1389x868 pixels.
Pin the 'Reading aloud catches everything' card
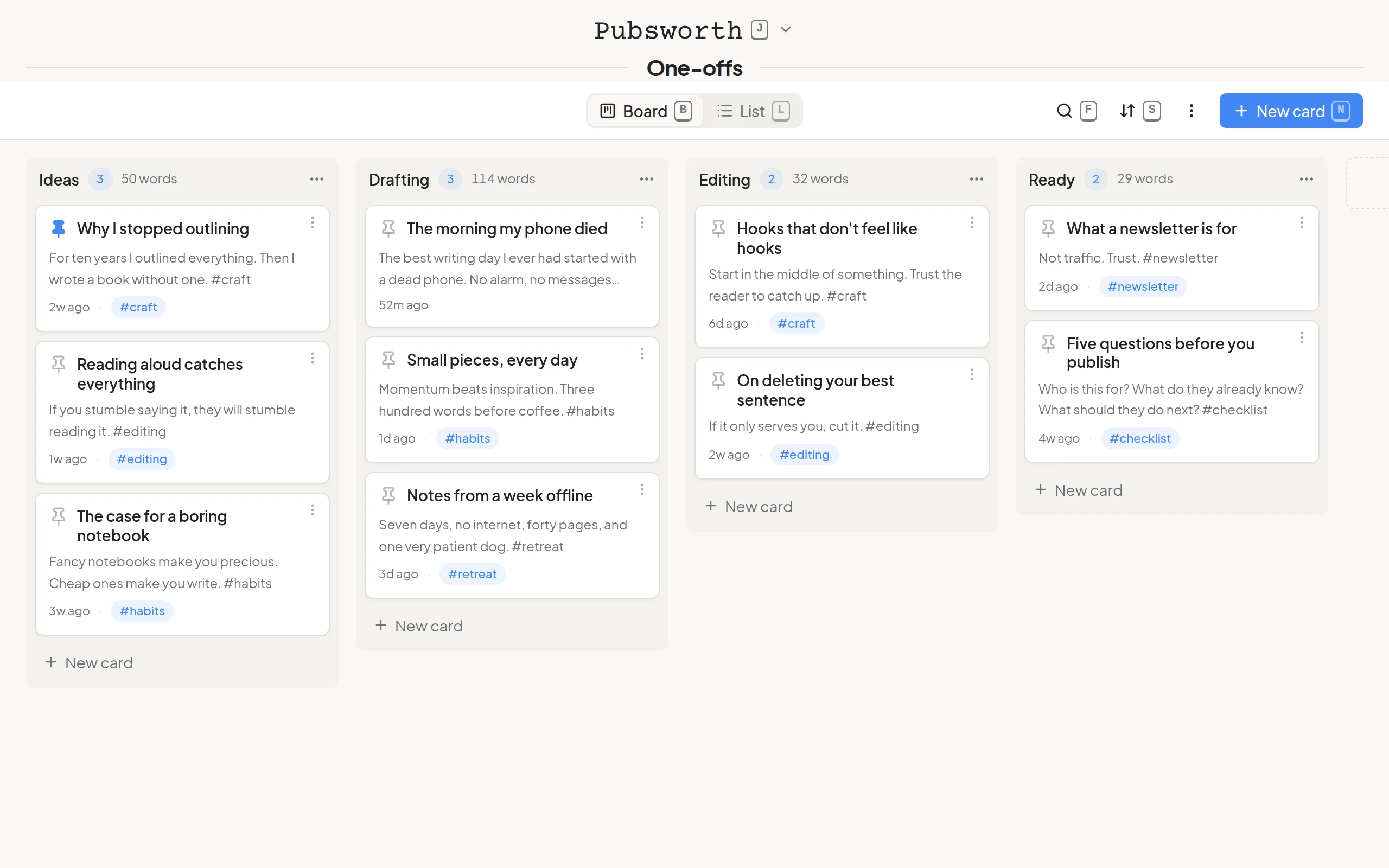pyautogui.click(x=59, y=365)
